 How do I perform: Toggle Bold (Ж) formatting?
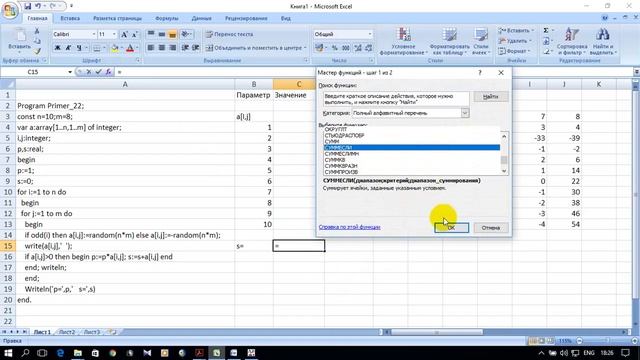[x=58, y=48]
